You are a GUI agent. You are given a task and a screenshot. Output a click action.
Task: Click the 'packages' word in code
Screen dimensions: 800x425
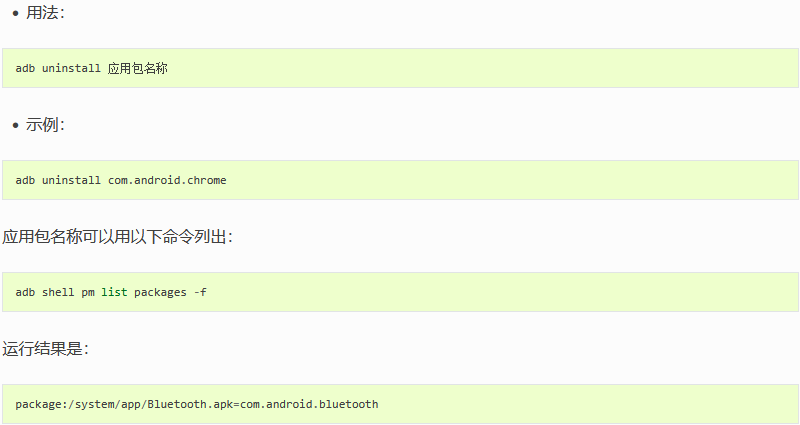click(x=160, y=292)
